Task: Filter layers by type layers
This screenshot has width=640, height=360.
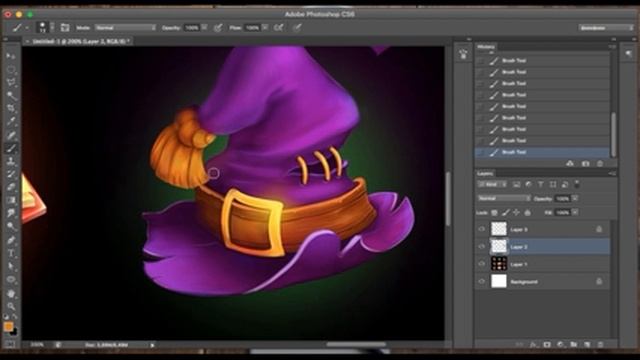Action: [x=540, y=184]
